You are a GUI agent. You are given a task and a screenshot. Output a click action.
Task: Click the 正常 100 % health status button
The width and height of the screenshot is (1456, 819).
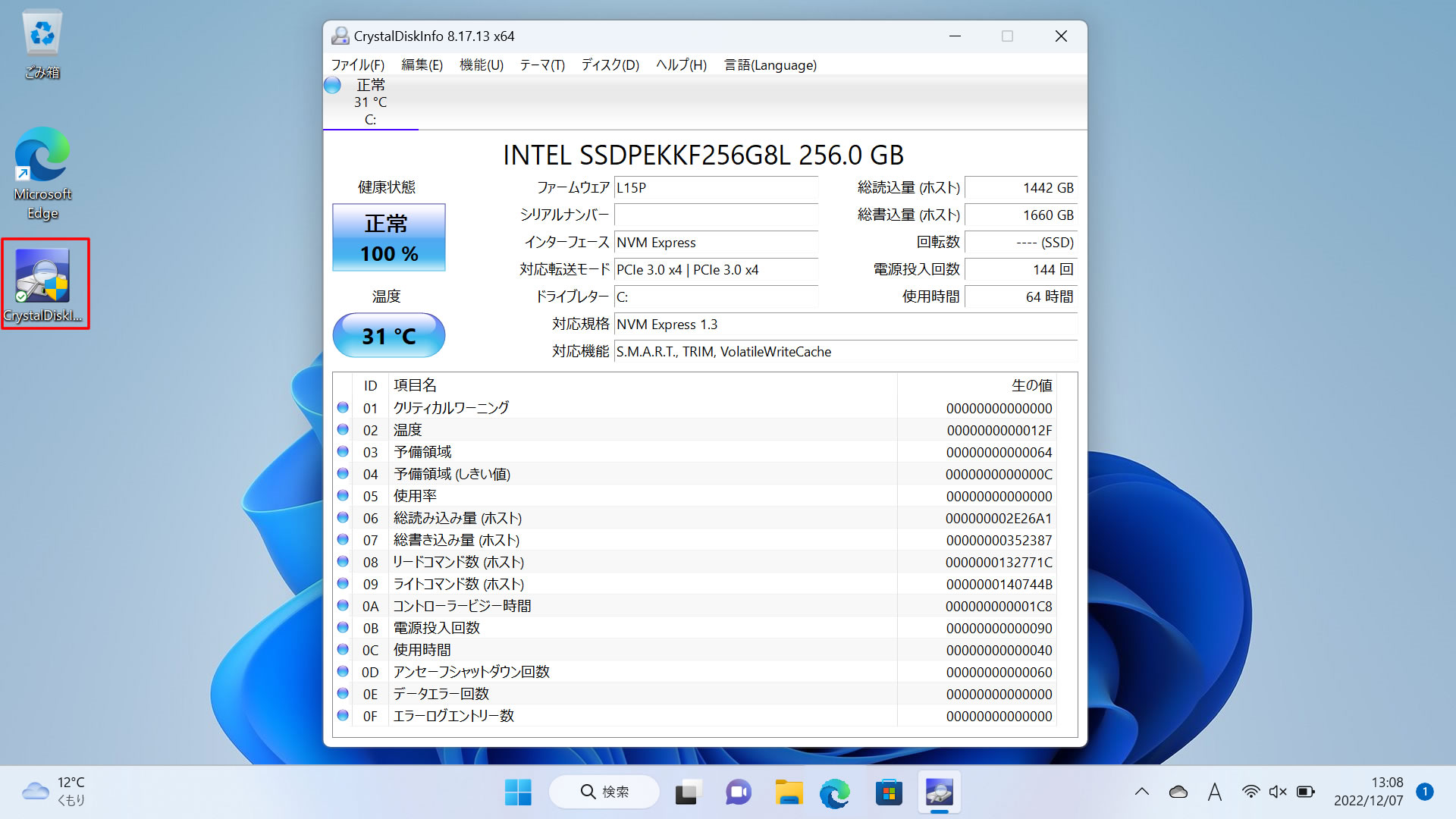pyautogui.click(x=389, y=237)
